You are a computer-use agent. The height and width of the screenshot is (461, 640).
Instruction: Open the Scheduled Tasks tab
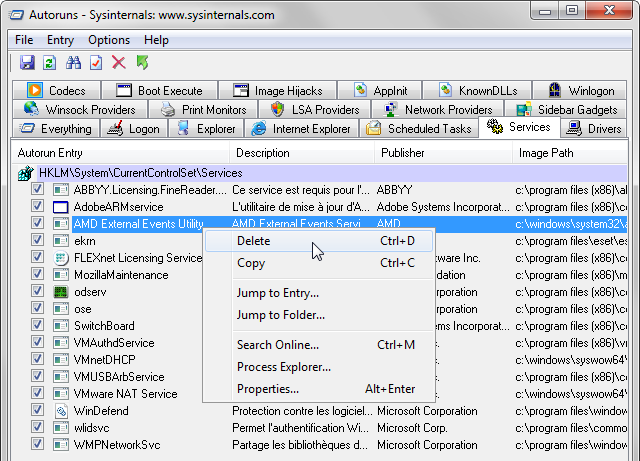coord(419,129)
